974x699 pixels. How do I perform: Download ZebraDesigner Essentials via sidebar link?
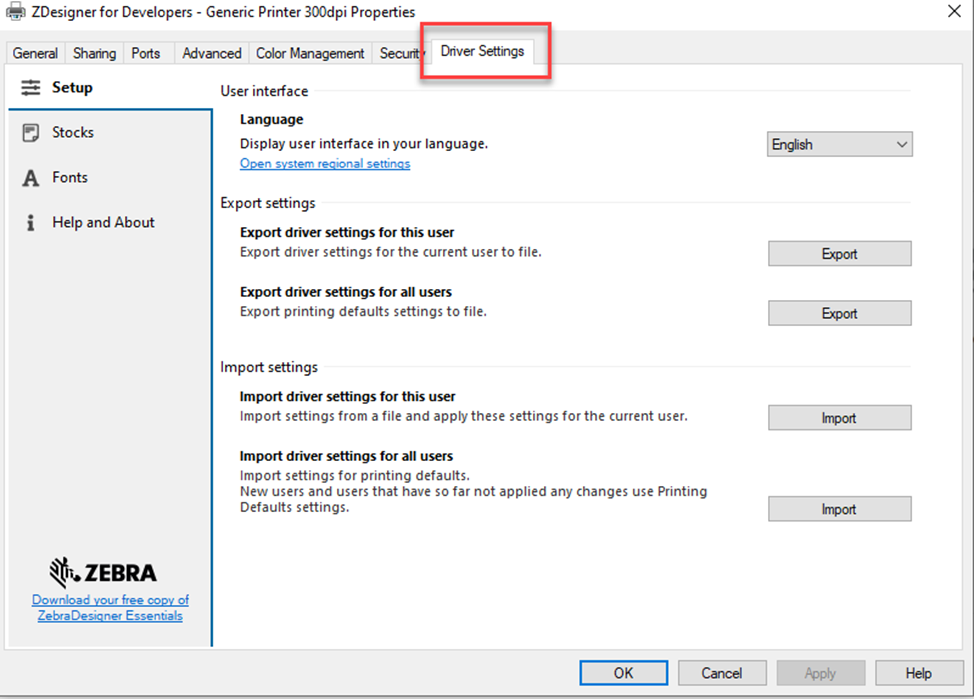(x=110, y=608)
